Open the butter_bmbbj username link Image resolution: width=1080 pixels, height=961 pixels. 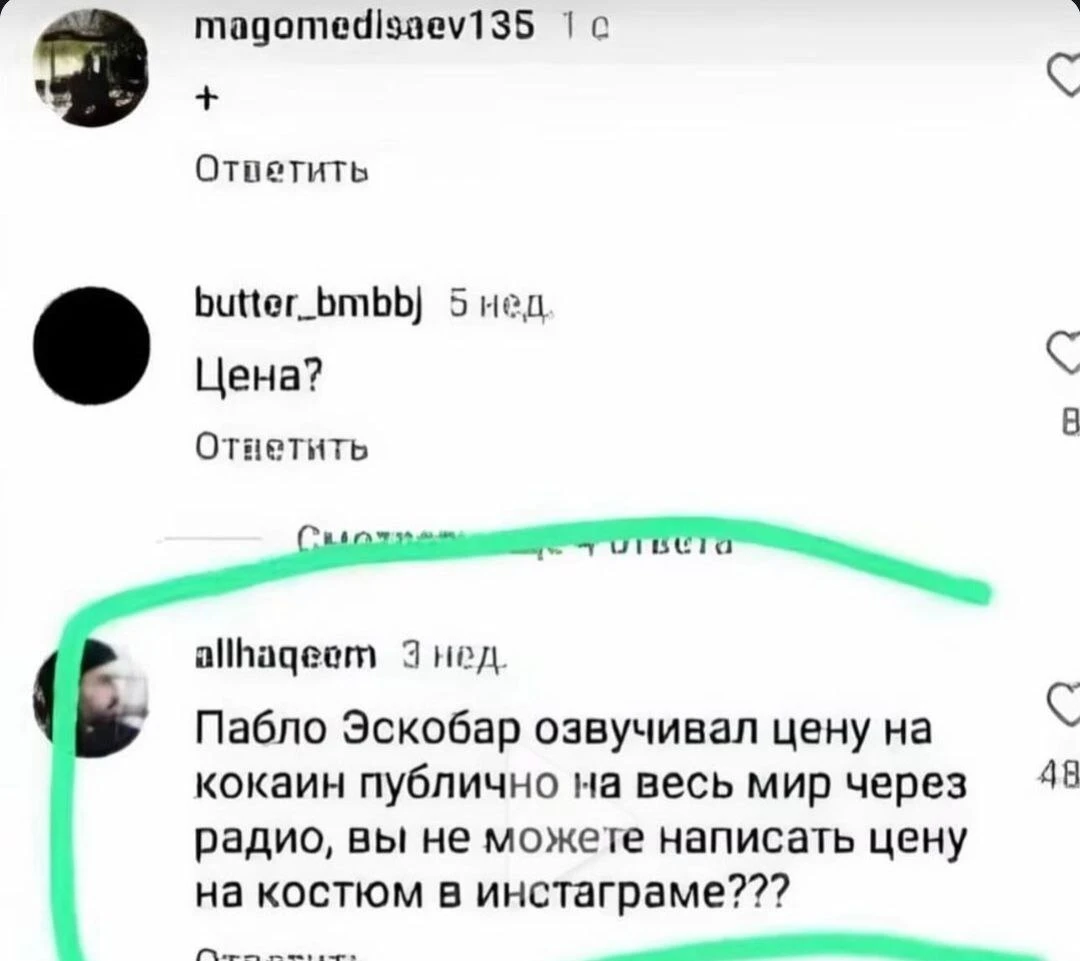[309, 302]
